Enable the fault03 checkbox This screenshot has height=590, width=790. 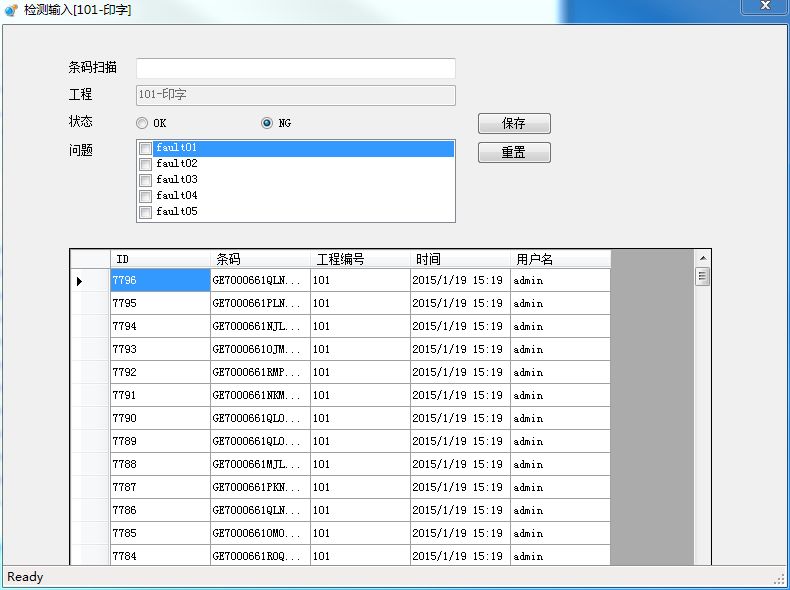[x=146, y=180]
